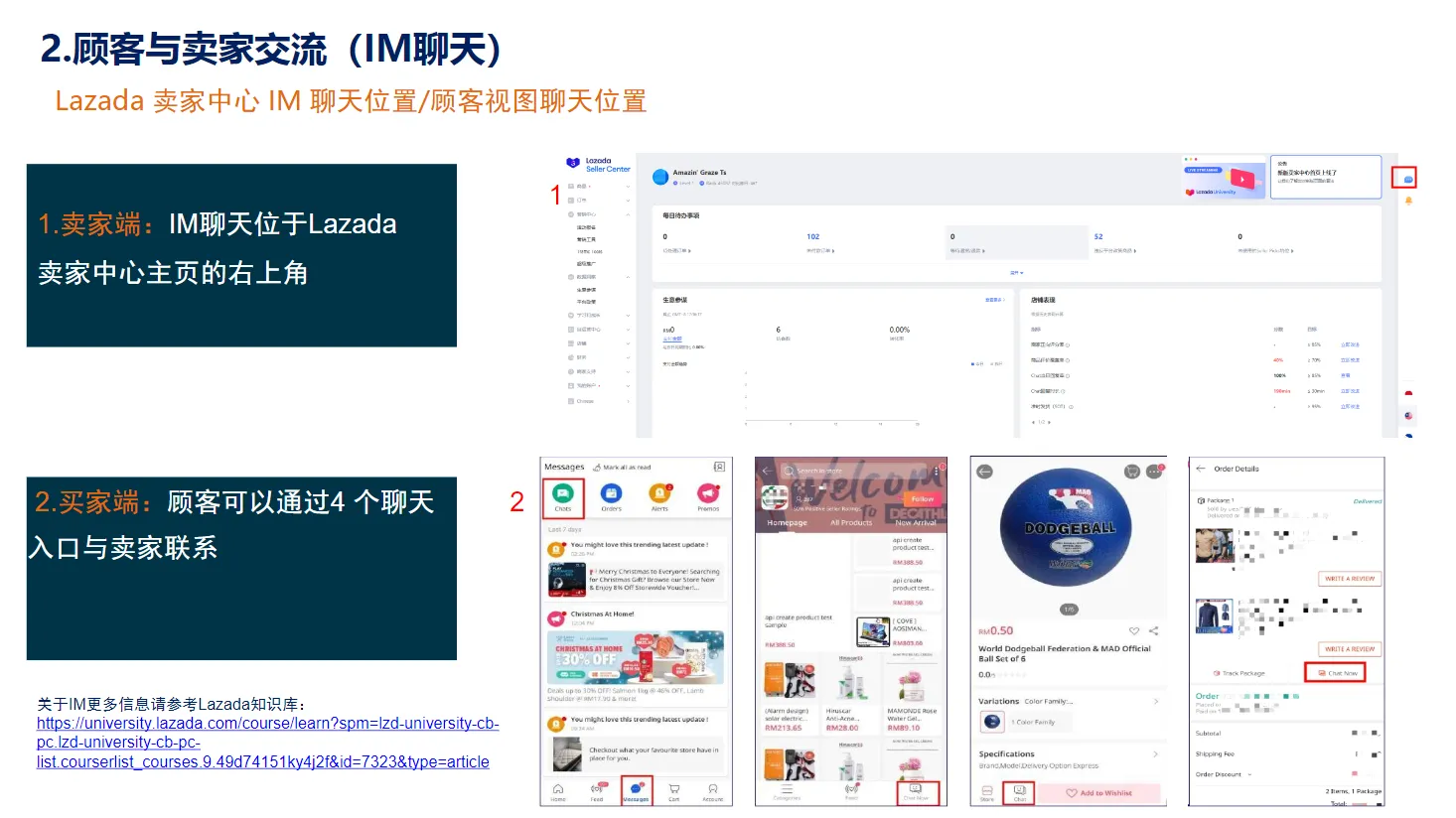Open the Cart icon in bottom navigation
The height and width of the screenshot is (818, 1456).
coord(673,788)
